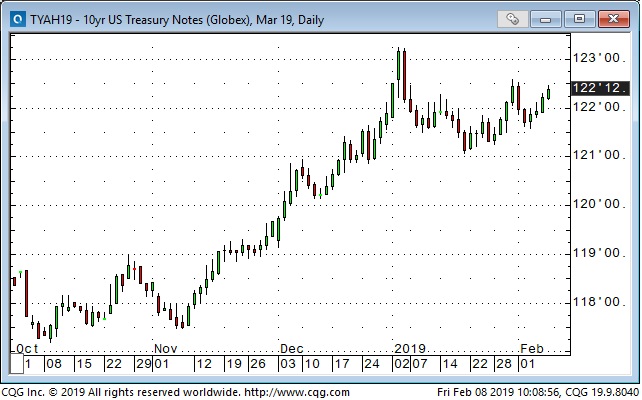Viewport: 642px width, 400px height.
Task: Click the chain link icon button
Action: pyautogui.click(x=512, y=19)
